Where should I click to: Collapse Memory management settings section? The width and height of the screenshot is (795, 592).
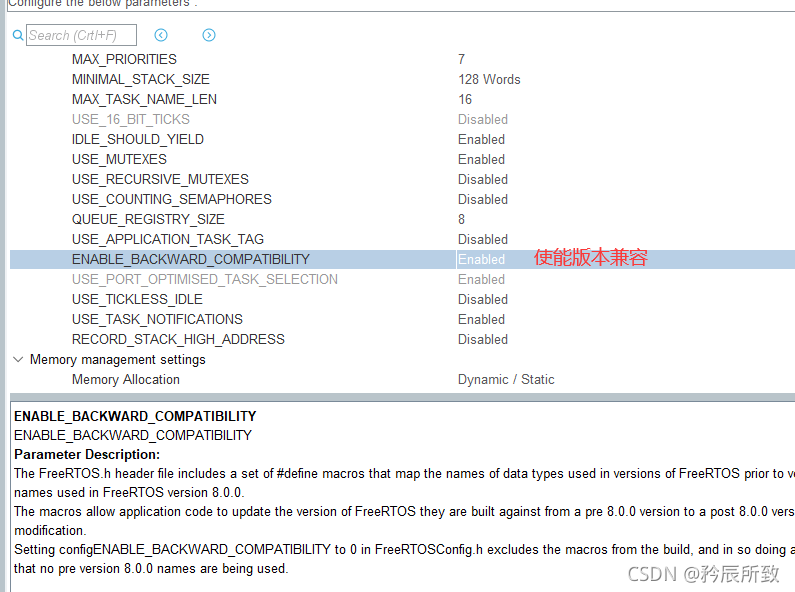point(18,359)
